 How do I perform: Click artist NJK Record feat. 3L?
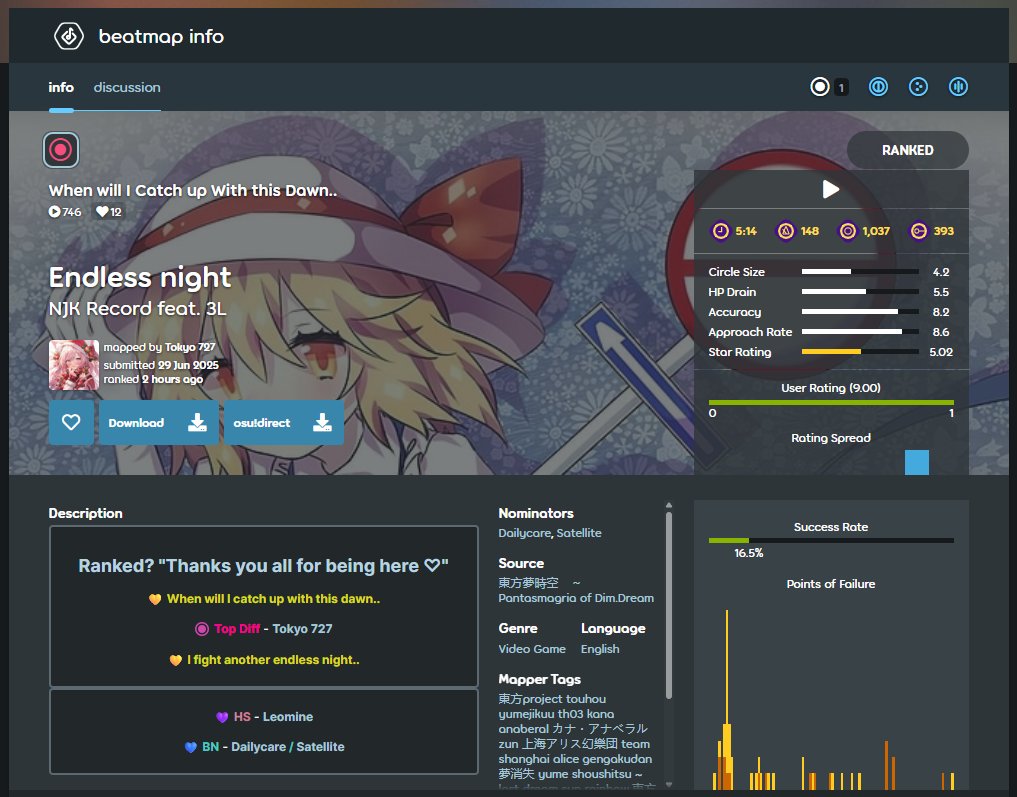point(138,309)
